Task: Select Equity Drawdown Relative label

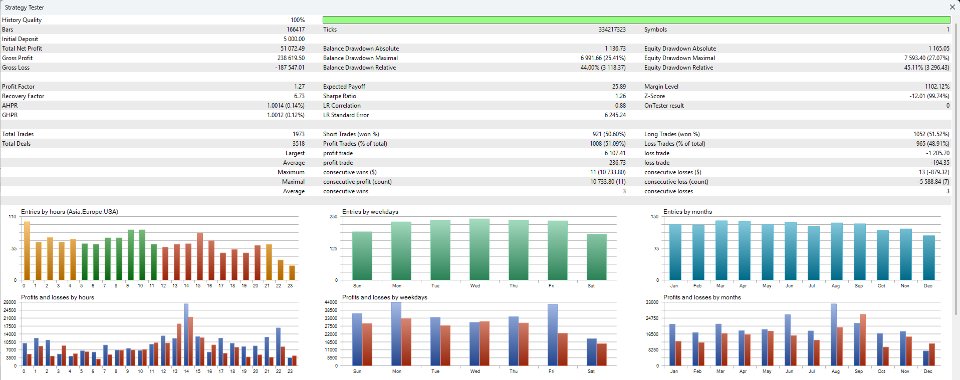Action: pyautogui.click(x=679, y=67)
